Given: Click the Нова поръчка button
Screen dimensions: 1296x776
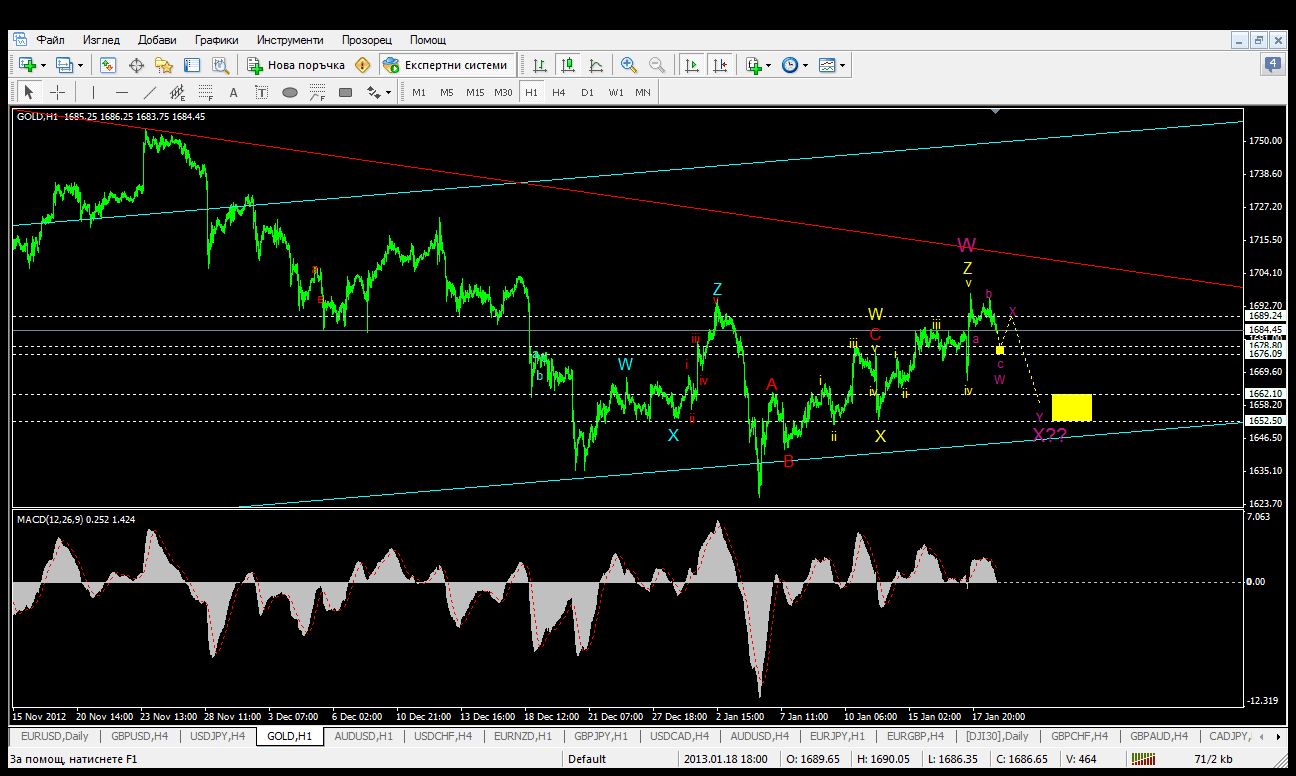Looking at the screenshot, I should pyautogui.click(x=296, y=65).
